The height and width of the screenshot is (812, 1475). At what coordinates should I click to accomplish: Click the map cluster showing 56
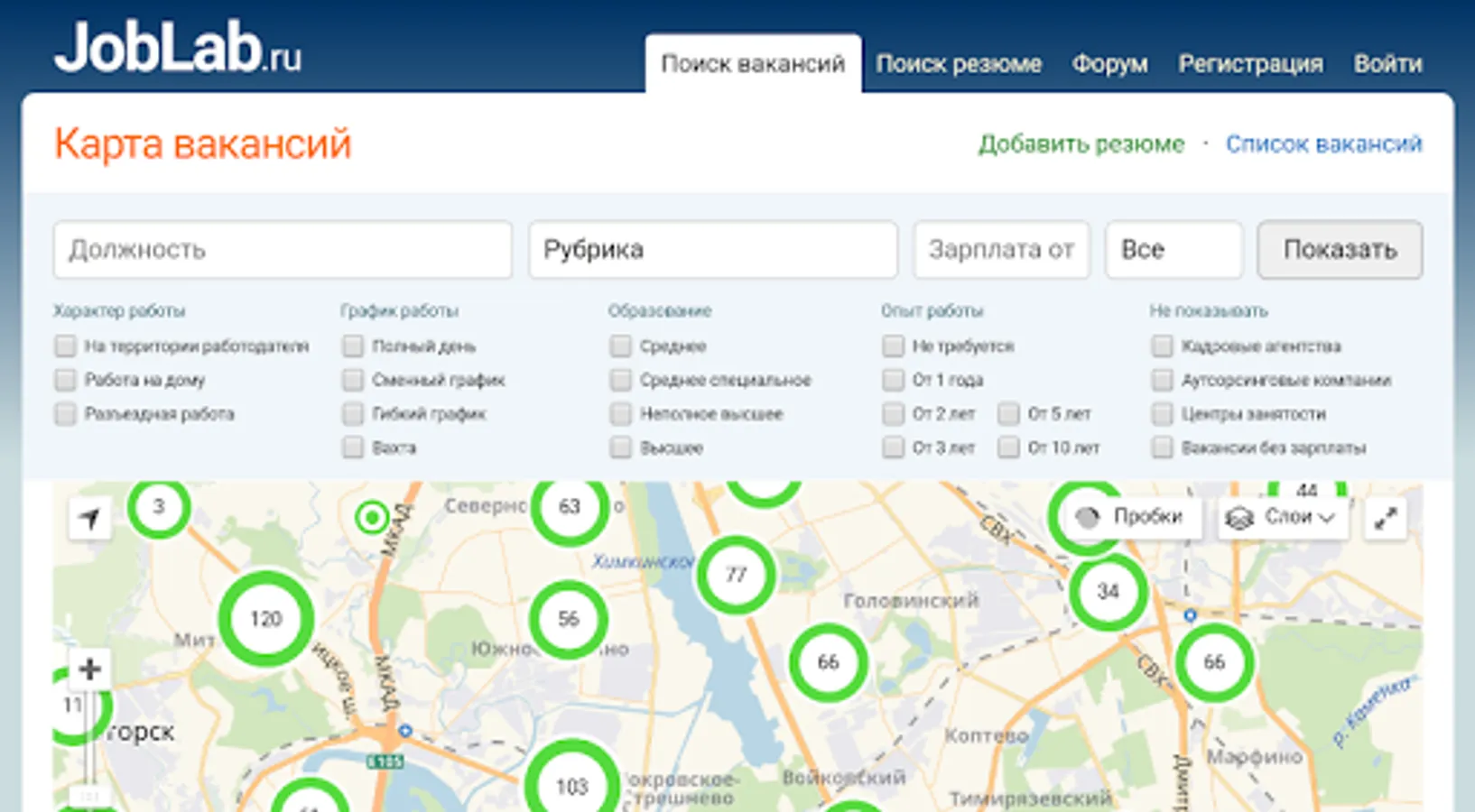click(x=568, y=619)
